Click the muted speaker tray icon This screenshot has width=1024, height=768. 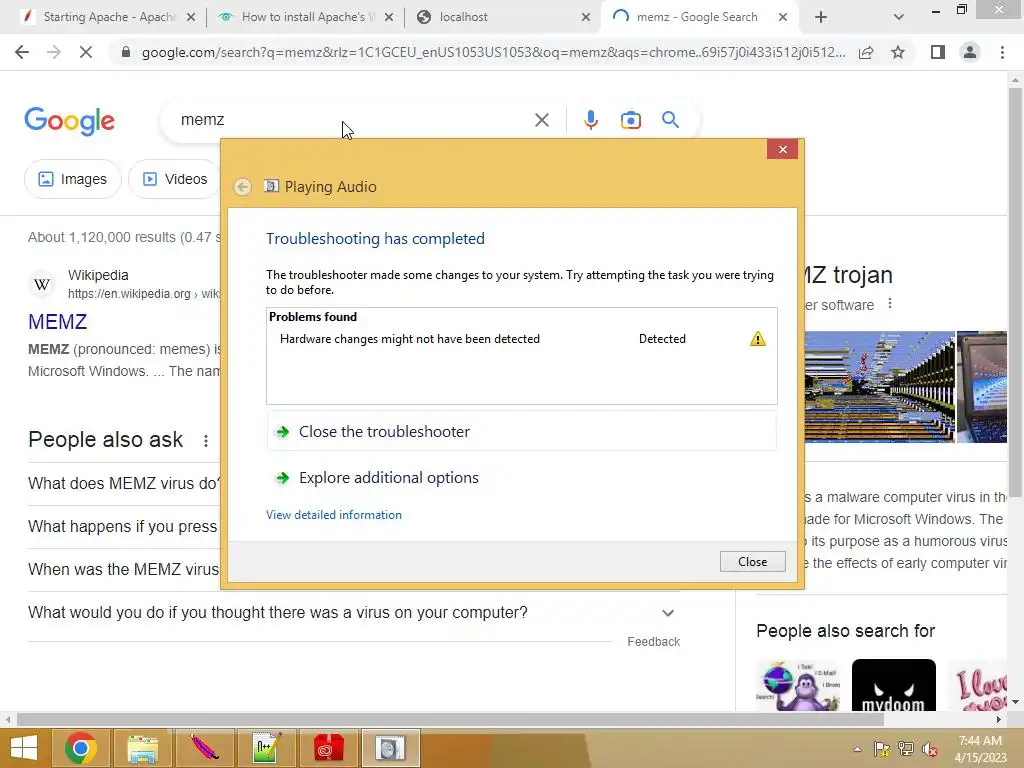[930, 749]
